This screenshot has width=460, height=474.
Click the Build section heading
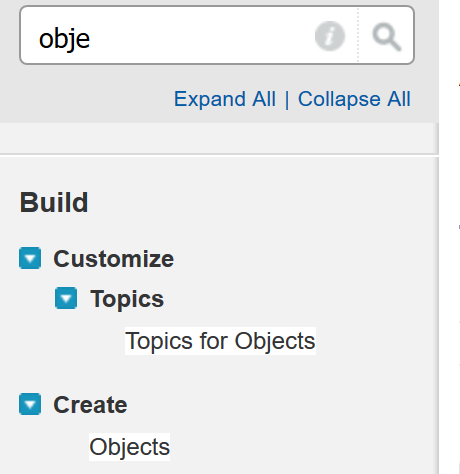pos(54,202)
